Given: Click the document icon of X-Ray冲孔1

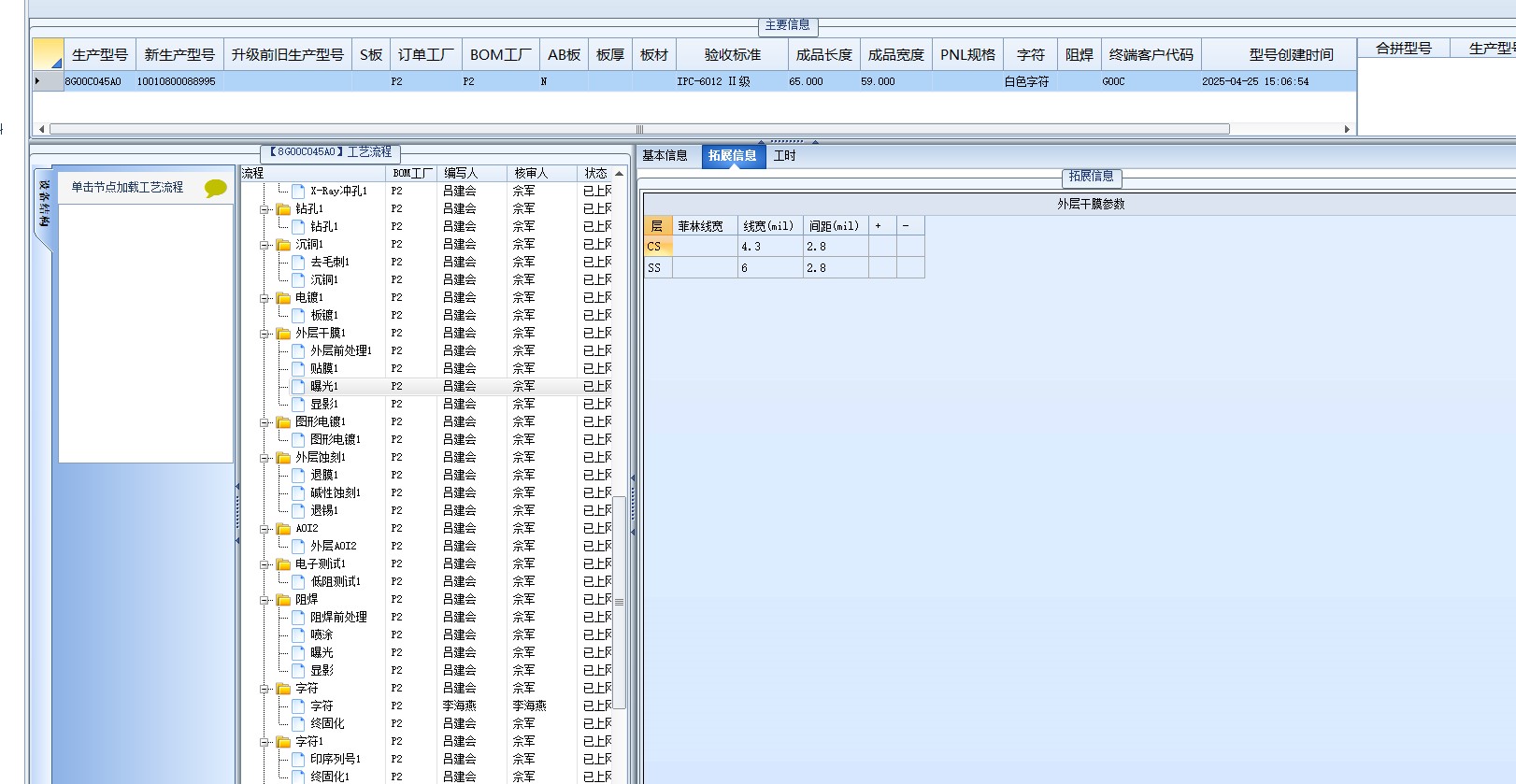Looking at the screenshot, I should click(x=298, y=192).
